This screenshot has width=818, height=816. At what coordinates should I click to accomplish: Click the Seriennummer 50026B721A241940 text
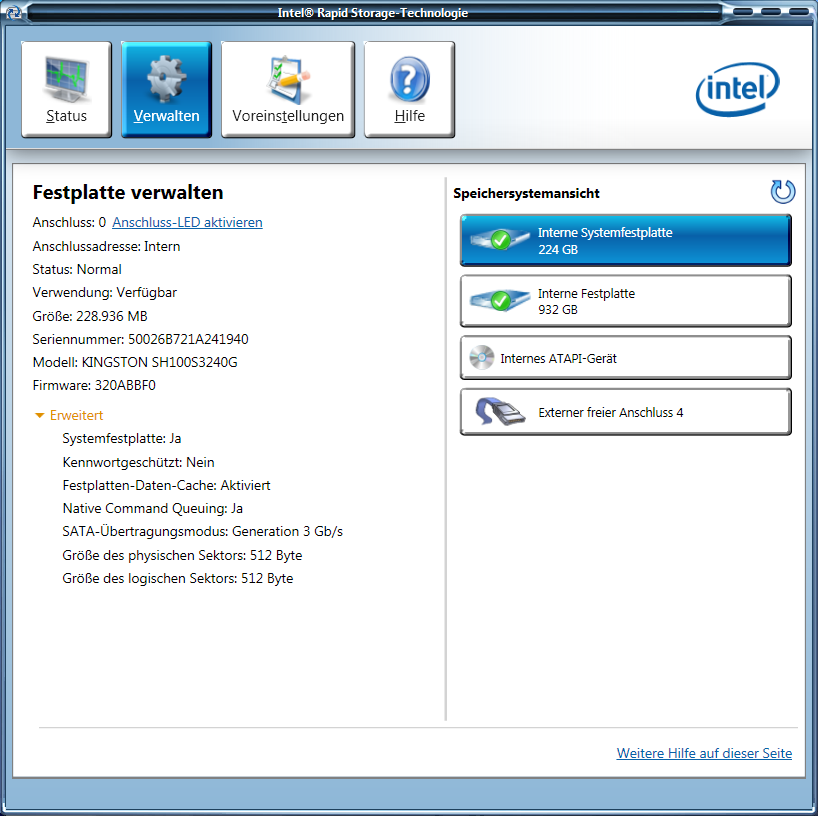pyautogui.click(x=140, y=339)
